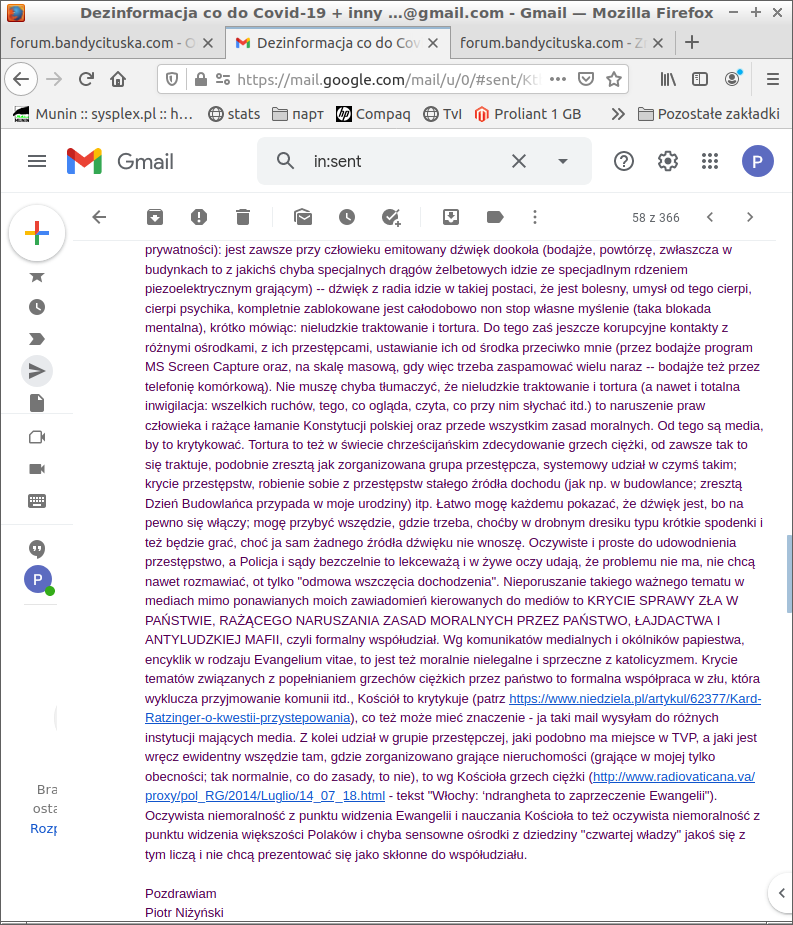
Task: Go back in Firefox
Action: click(21, 78)
